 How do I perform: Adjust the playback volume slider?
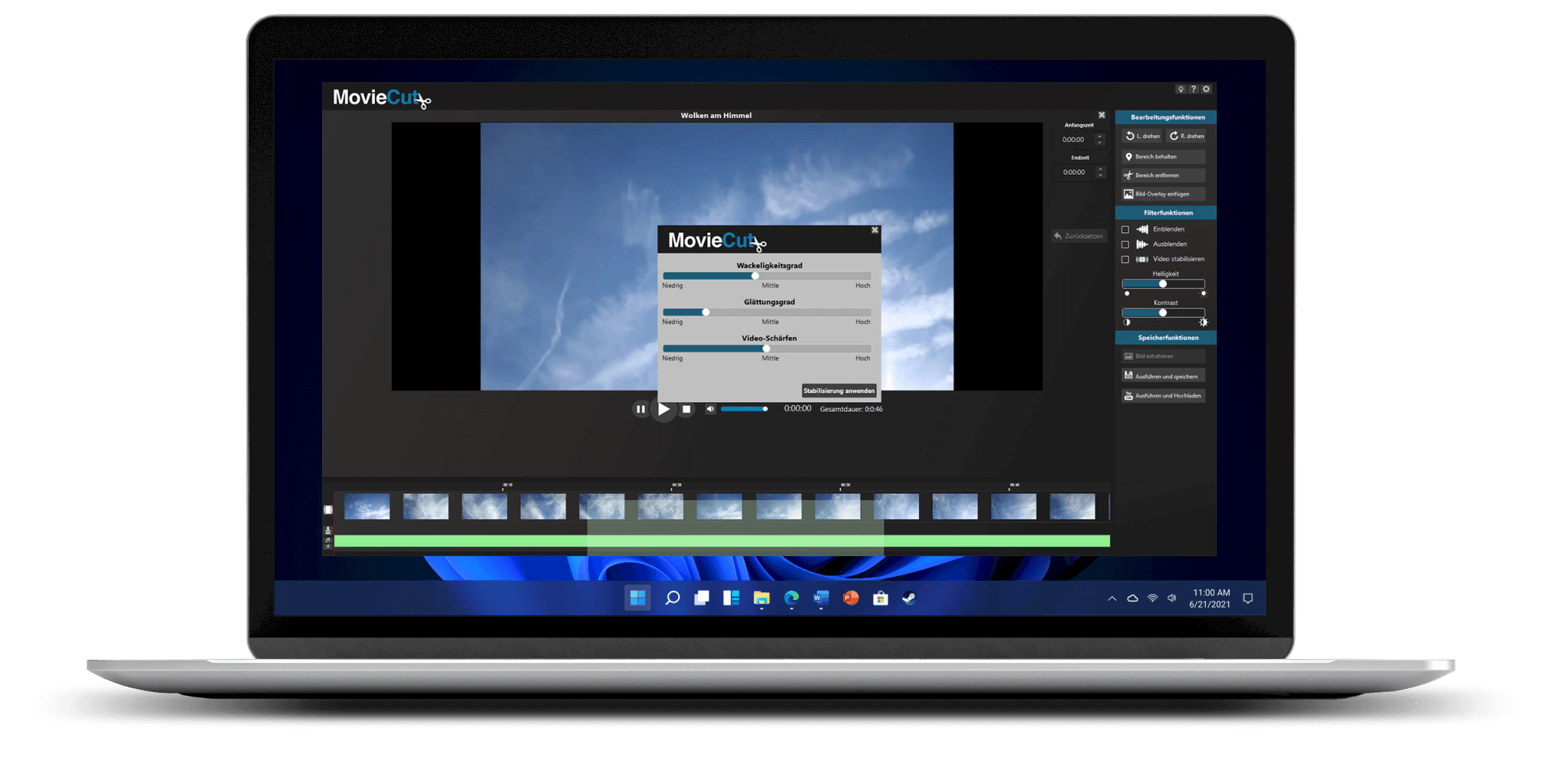[744, 409]
